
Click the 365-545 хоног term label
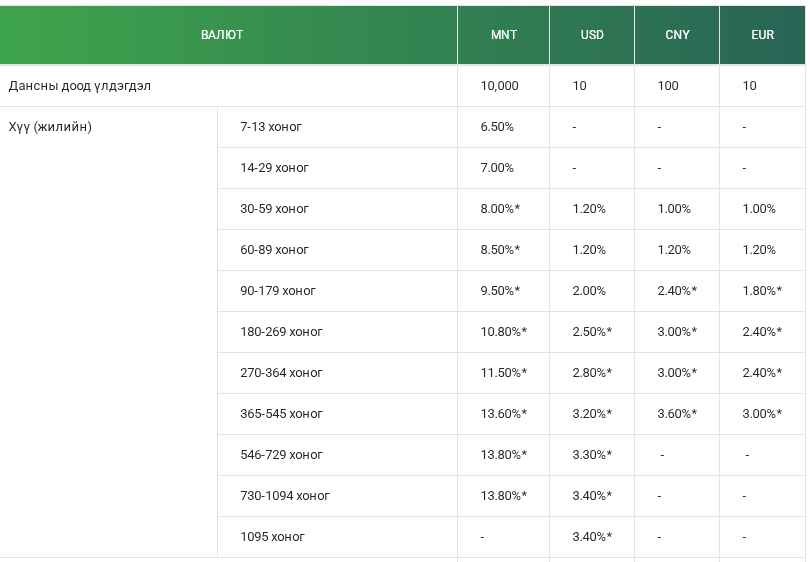pos(281,414)
